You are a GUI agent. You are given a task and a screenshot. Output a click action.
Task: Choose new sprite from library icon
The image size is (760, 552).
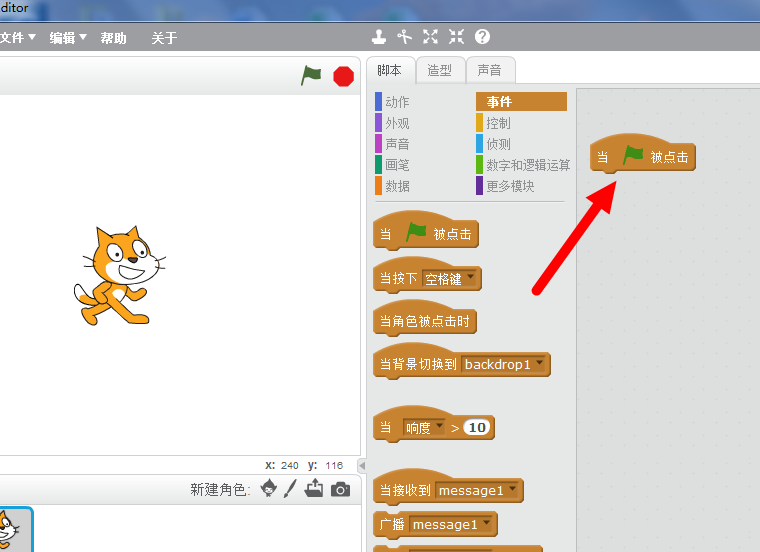269,489
